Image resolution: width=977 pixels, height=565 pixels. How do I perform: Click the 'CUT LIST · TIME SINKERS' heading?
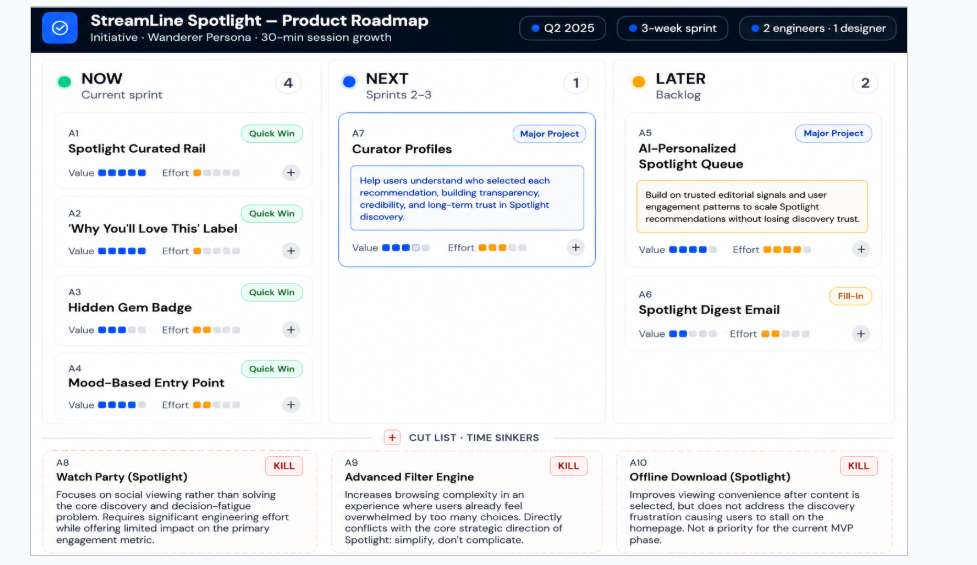(x=474, y=437)
